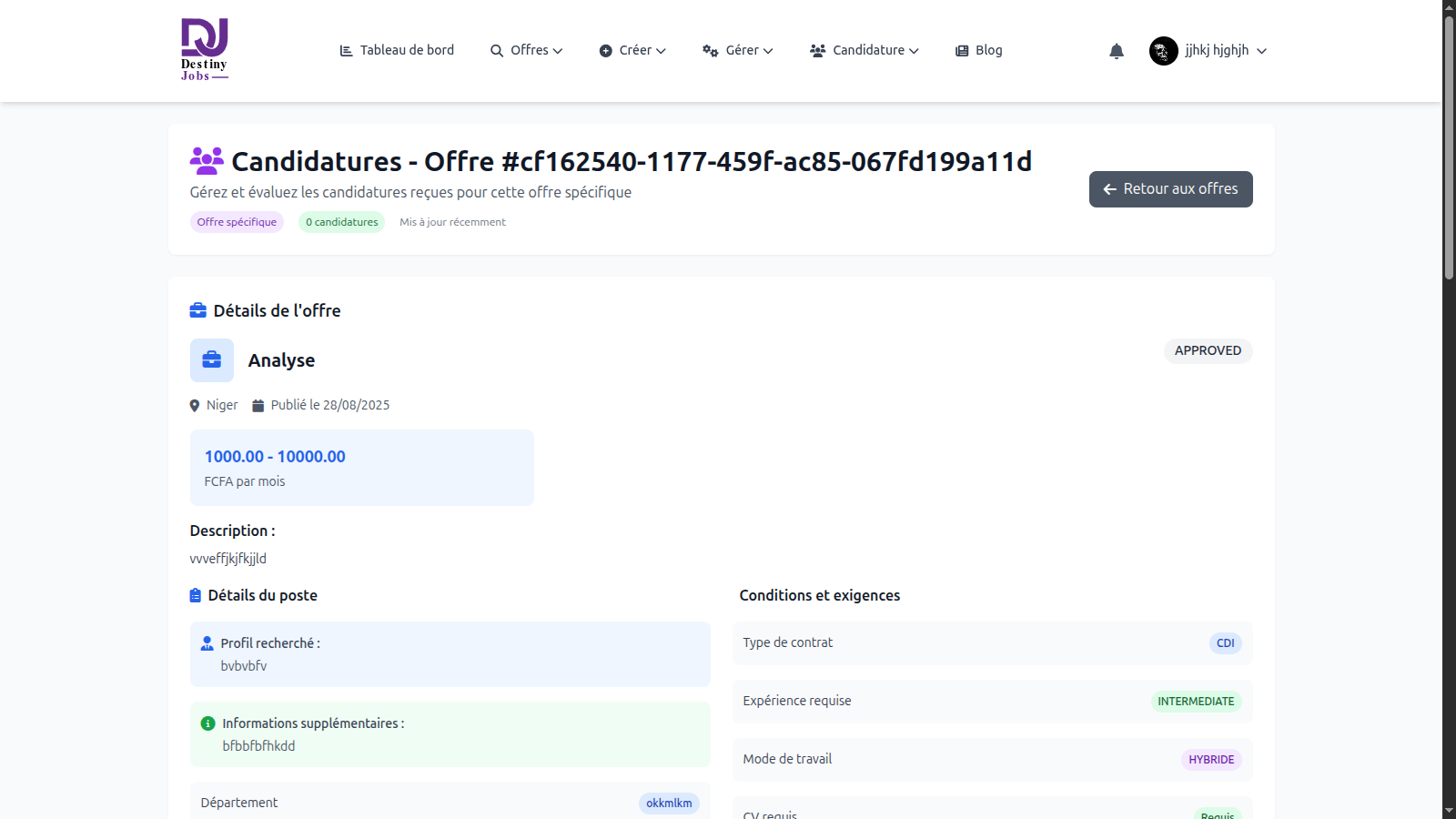Viewport: 1456px width, 819px height.
Task: Click the scrollbar down arrow
Action: coord(1449,812)
